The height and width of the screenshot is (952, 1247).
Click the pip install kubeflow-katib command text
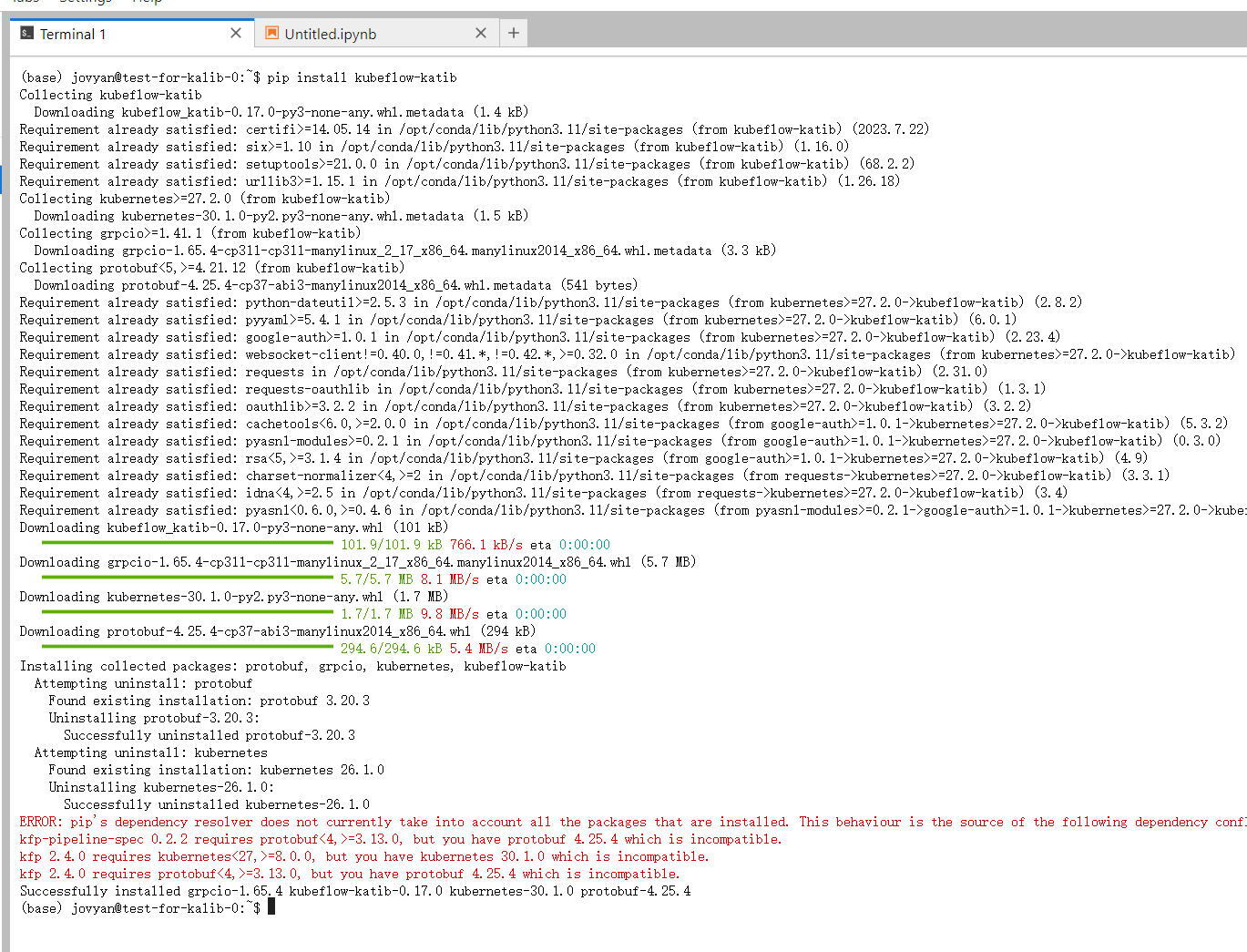(362, 77)
